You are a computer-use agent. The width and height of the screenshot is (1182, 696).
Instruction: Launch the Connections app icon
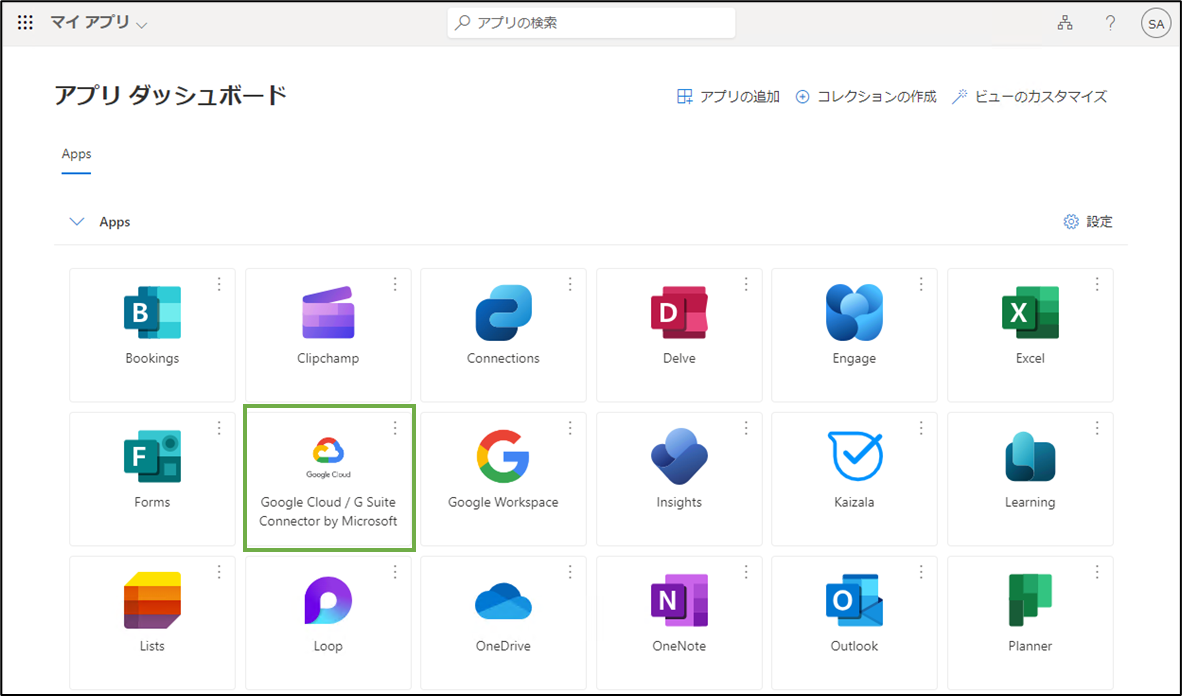pos(504,312)
